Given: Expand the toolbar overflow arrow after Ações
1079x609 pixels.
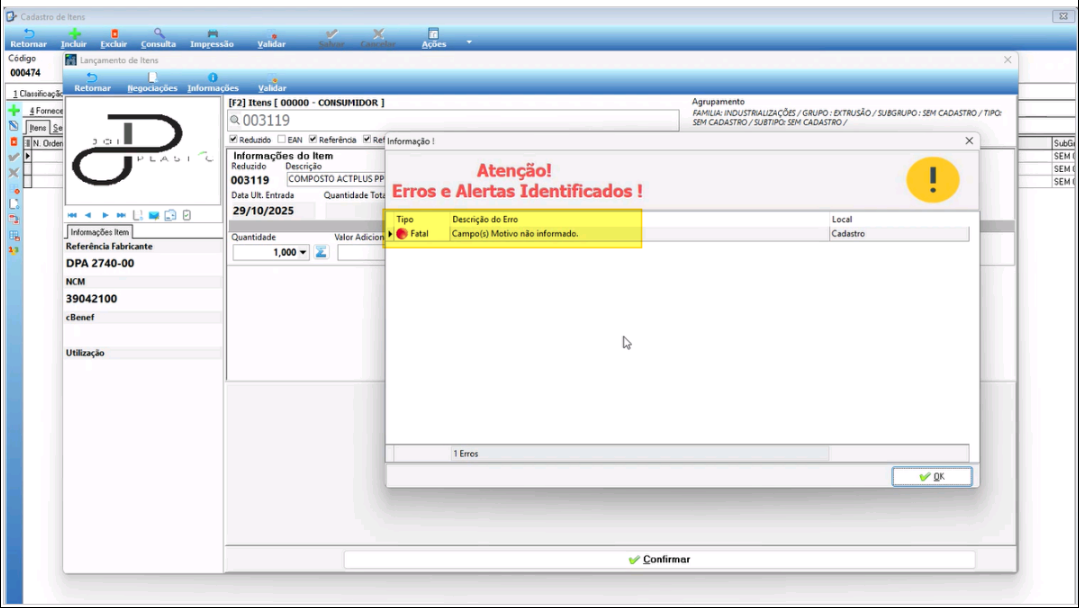Looking at the screenshot, I should [x=469, y=42].
